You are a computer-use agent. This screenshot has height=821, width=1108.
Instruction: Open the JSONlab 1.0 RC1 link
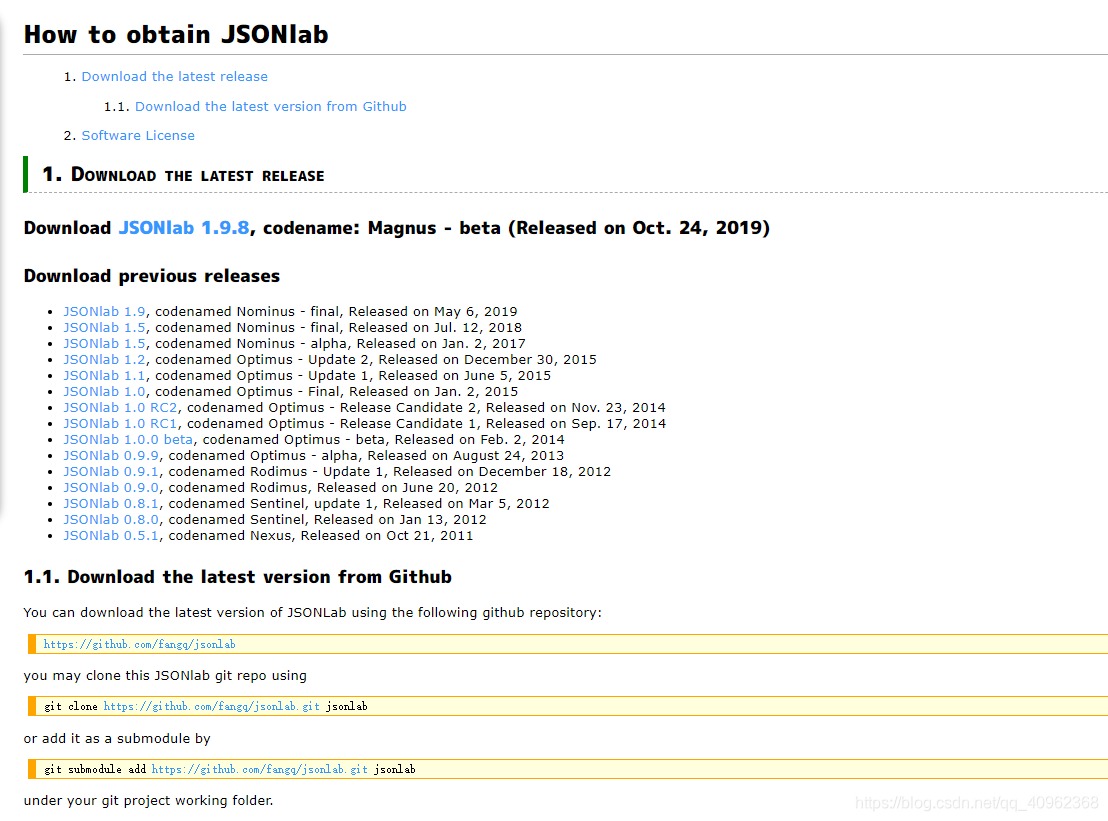click(x=120, y=423)
